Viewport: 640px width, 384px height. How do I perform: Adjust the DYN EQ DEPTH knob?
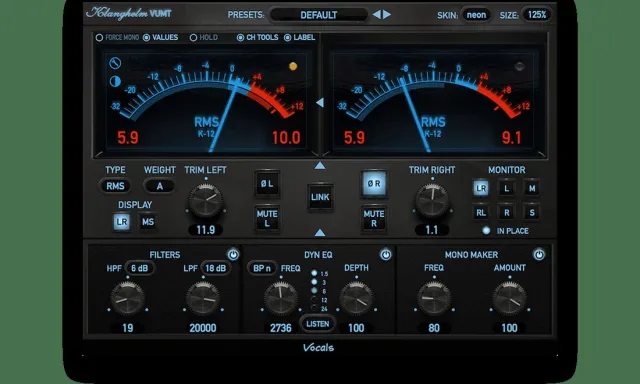click(356, 298)
